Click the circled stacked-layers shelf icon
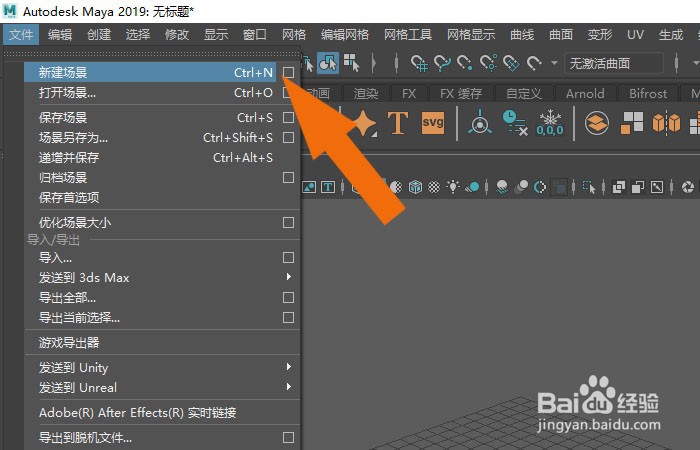The image size is (700, 450). coord(597,123)
